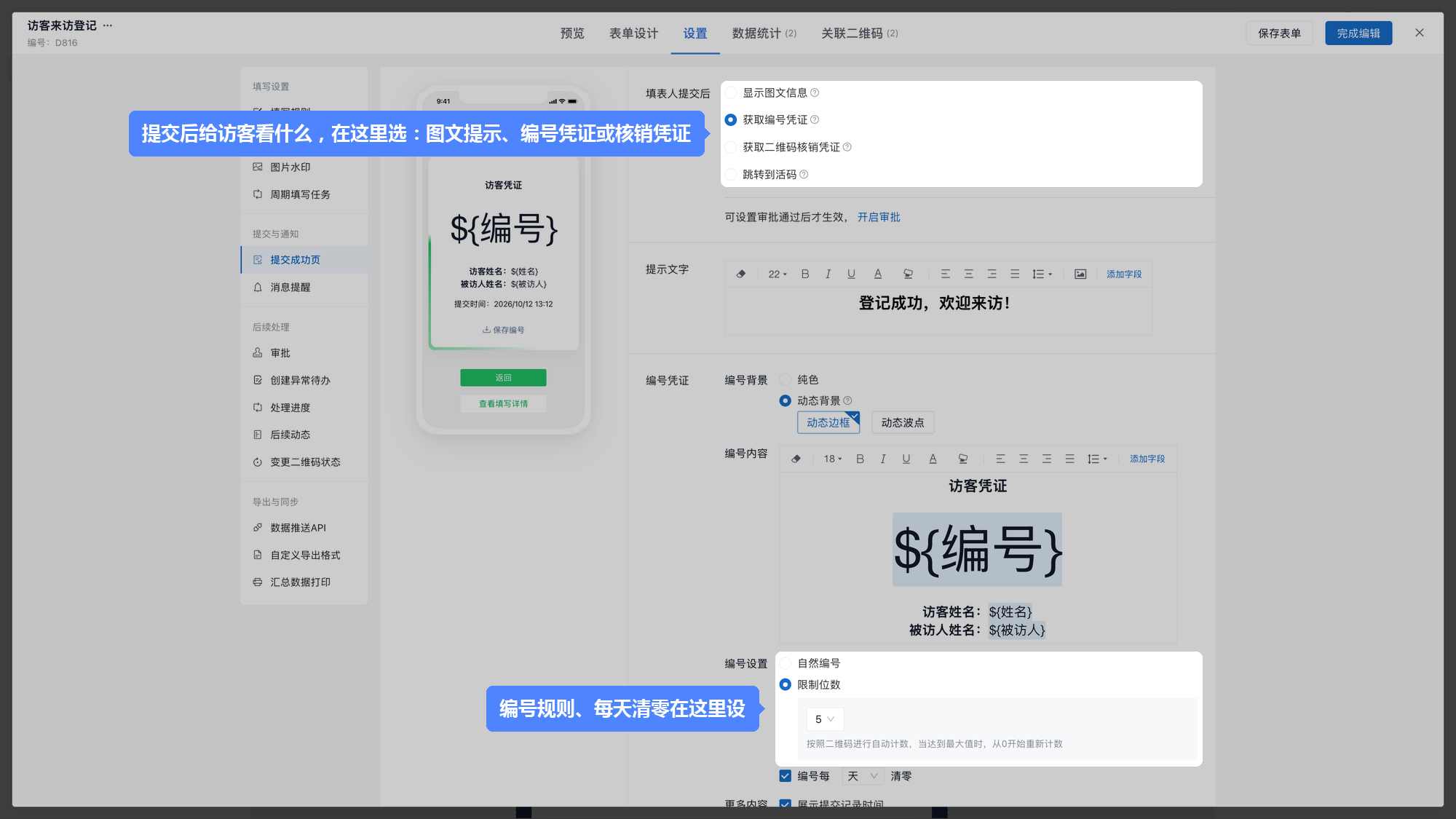Toggle underline in 编号内容 toolbar
The image size is (1456, 819).
pos(906,459)
